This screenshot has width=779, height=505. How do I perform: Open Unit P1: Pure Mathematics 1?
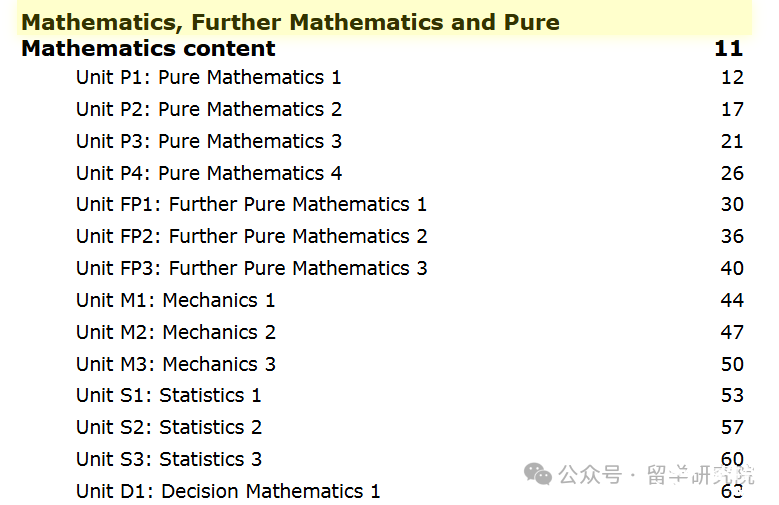209,78
